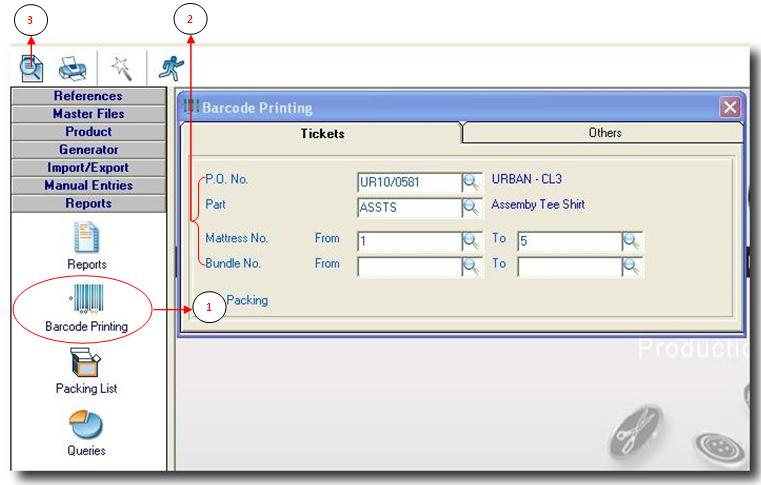Click the Bundle No. From input field
Image resolution: width=761 pixels, height=485 pixels.
[408, 267]
